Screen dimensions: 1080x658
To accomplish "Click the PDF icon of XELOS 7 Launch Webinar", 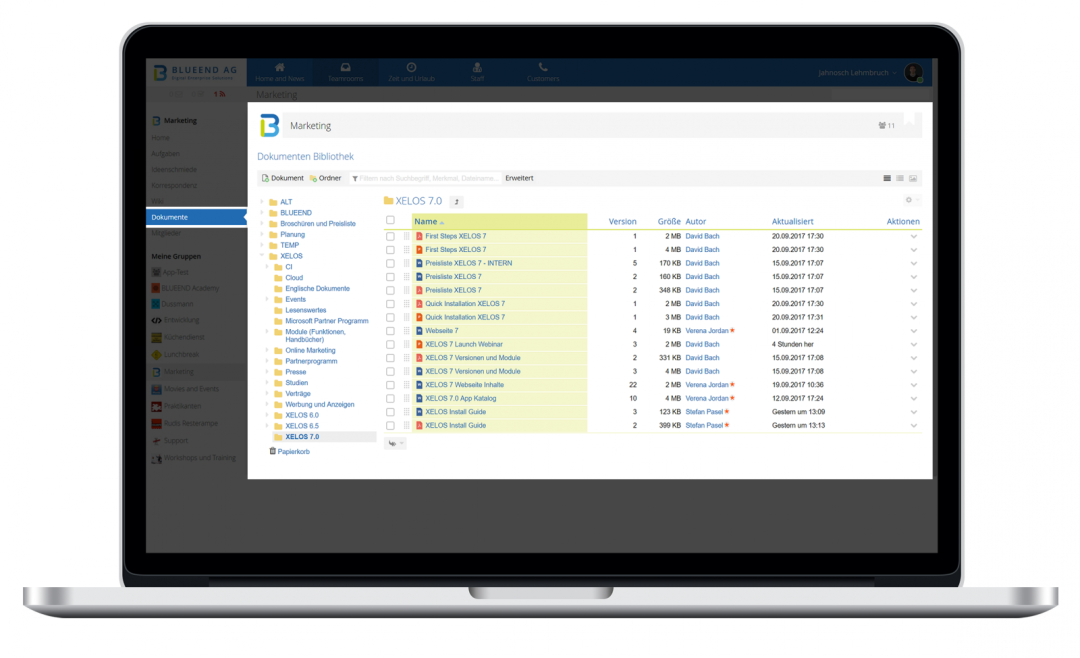I will click(x=419, y=345).
